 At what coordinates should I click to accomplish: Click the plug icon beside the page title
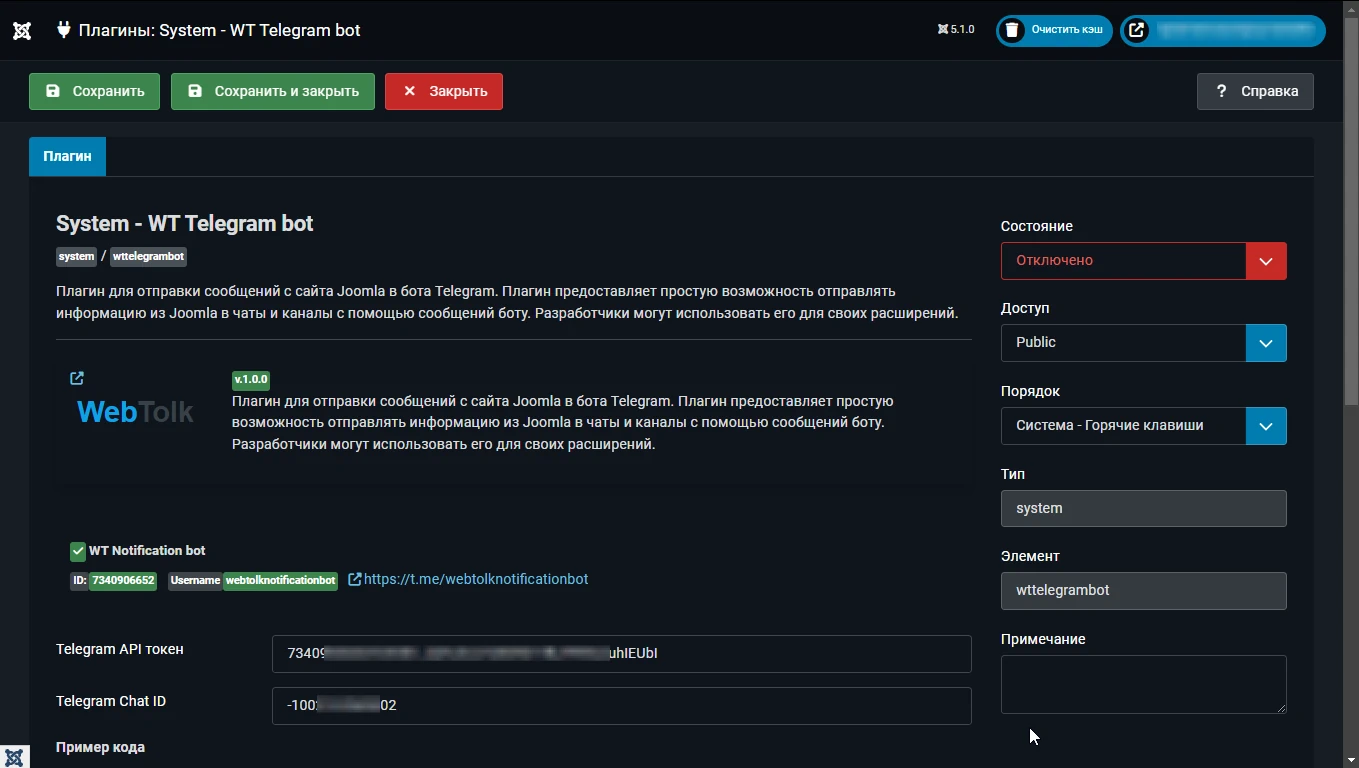point(64,30)
